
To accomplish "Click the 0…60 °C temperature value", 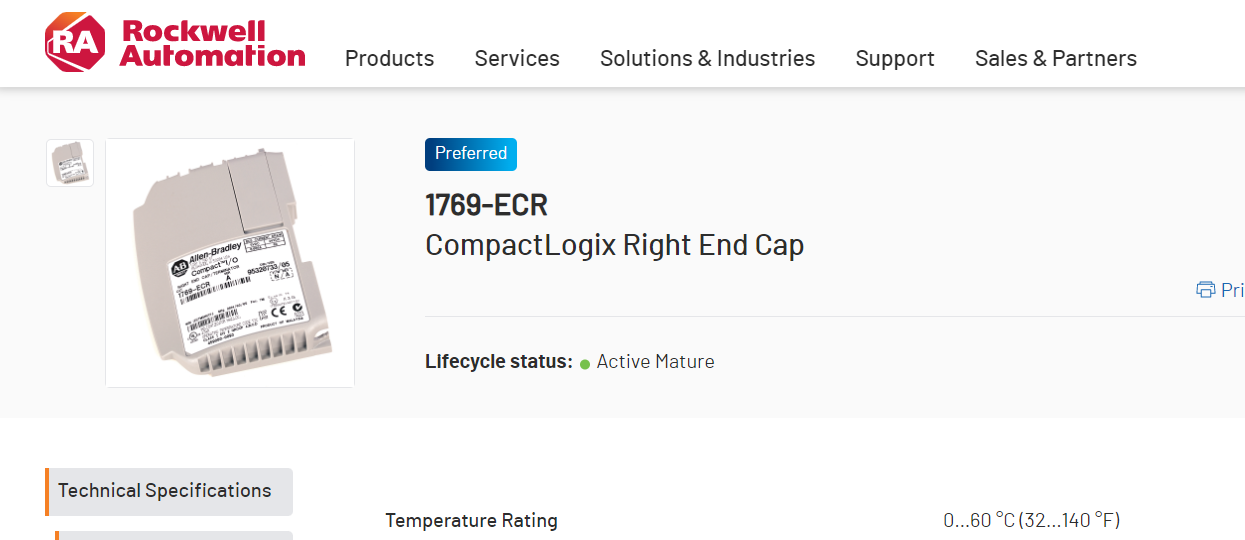I will point(1031,521).
